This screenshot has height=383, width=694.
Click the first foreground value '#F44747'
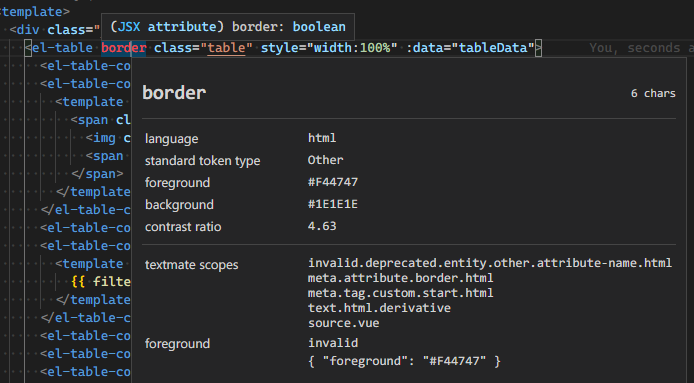[x=333, y=182]
